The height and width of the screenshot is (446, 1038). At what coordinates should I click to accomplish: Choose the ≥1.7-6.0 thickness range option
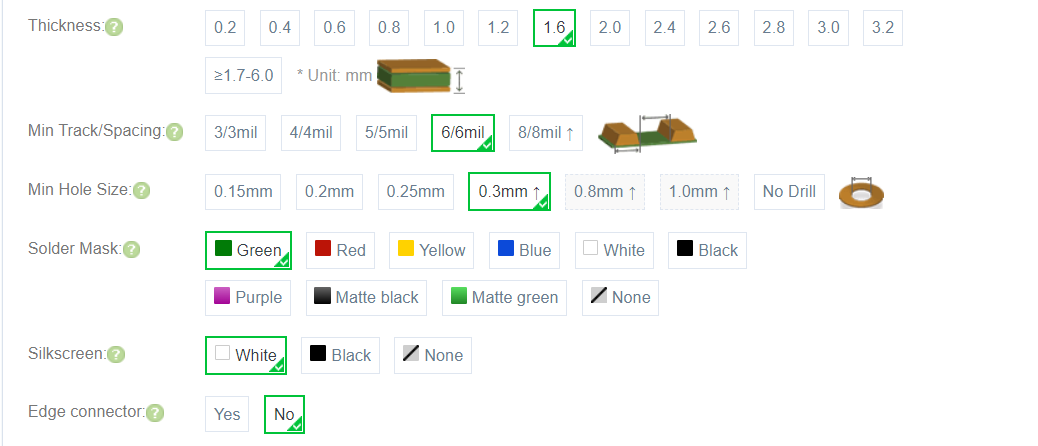click(243, 75)
